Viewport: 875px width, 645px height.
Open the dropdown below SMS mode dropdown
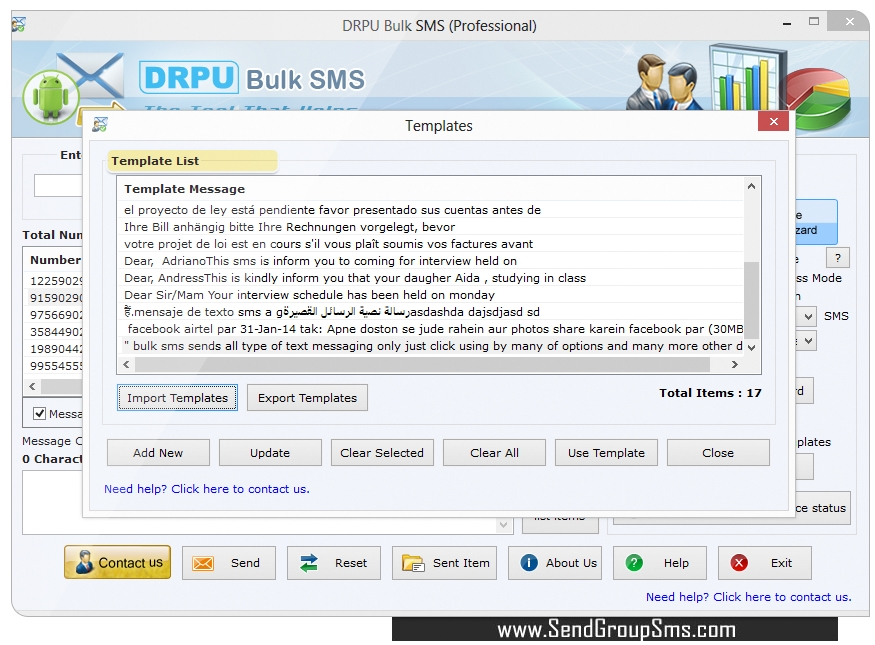click(808, 340)
